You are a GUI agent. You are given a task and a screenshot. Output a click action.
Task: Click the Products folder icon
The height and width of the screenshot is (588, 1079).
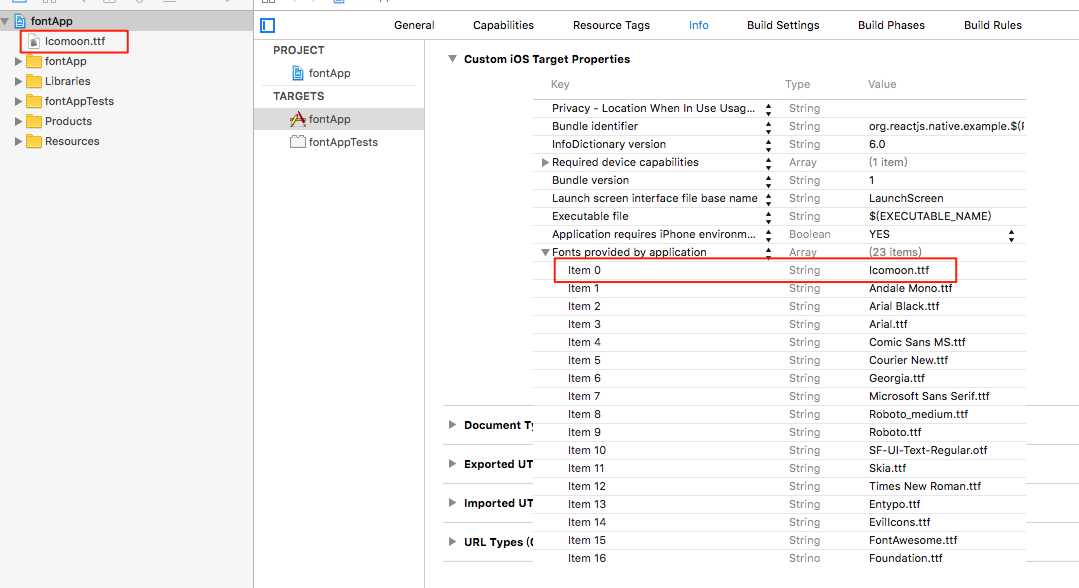coord(34,121)
